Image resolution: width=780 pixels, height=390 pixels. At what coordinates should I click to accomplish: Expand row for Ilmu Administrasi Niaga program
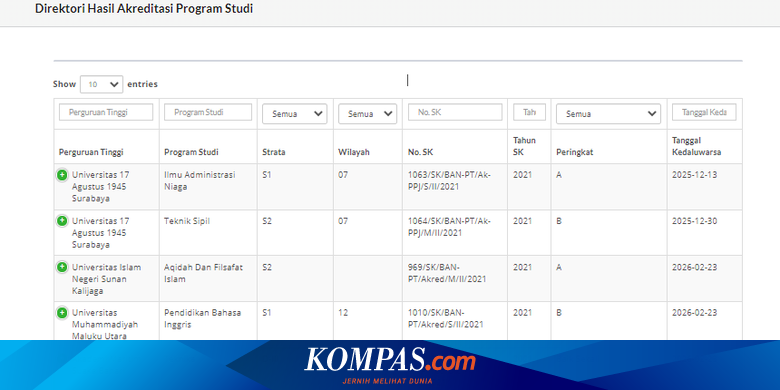point(62,175)
